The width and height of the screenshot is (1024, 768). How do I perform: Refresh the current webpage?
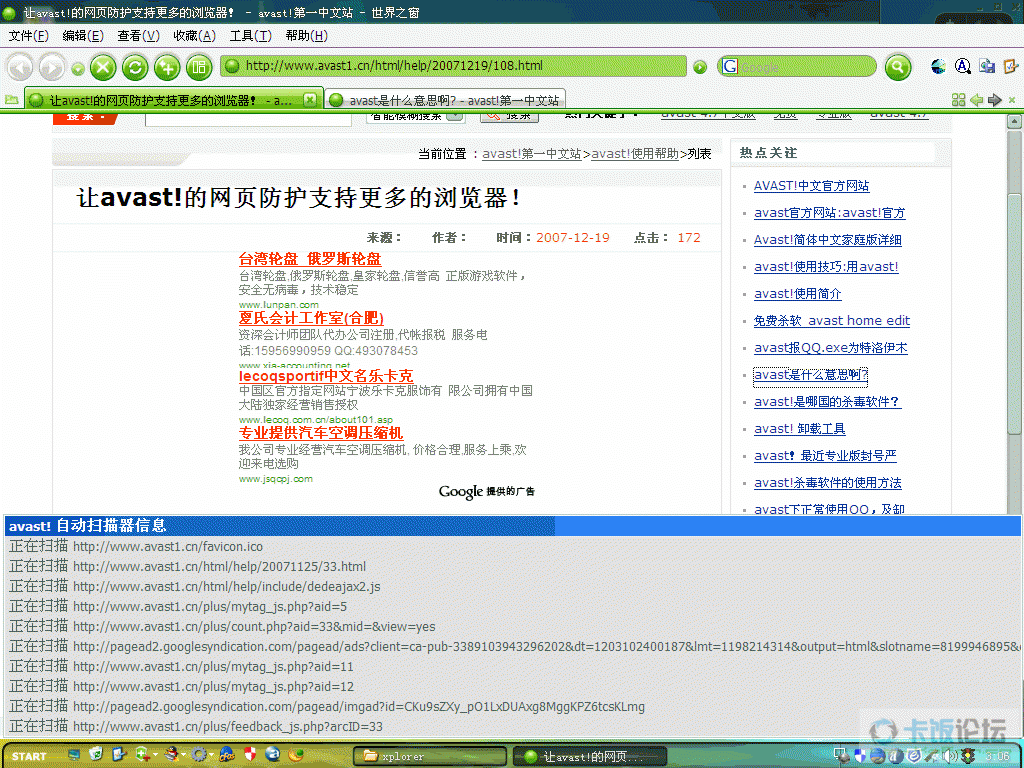point(134,67)
